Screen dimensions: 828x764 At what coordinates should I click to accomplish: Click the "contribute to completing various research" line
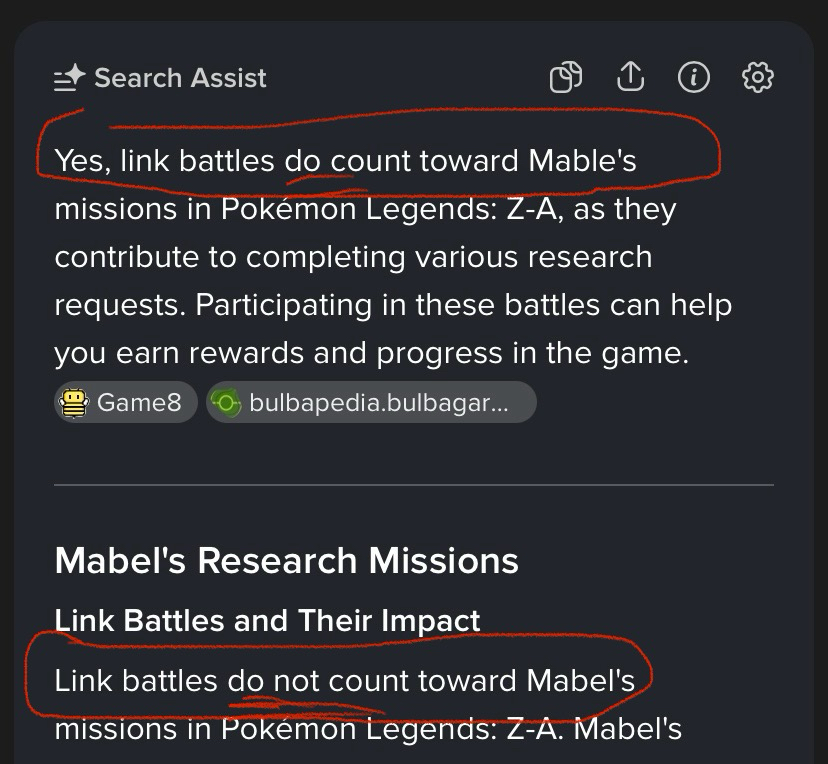click(353, 257)
